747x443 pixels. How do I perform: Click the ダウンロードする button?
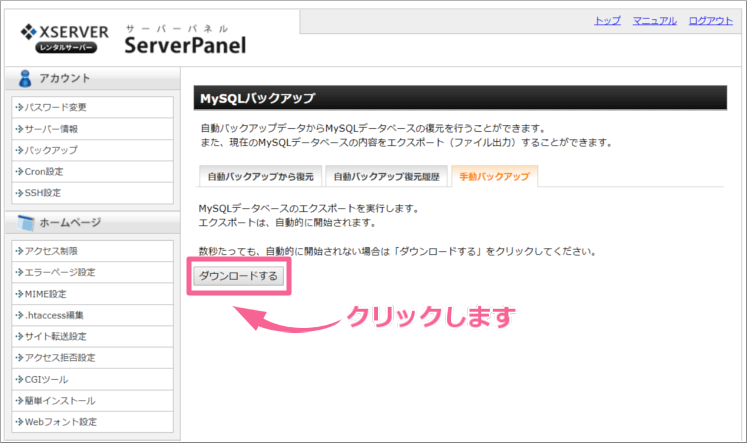[238, 276]
